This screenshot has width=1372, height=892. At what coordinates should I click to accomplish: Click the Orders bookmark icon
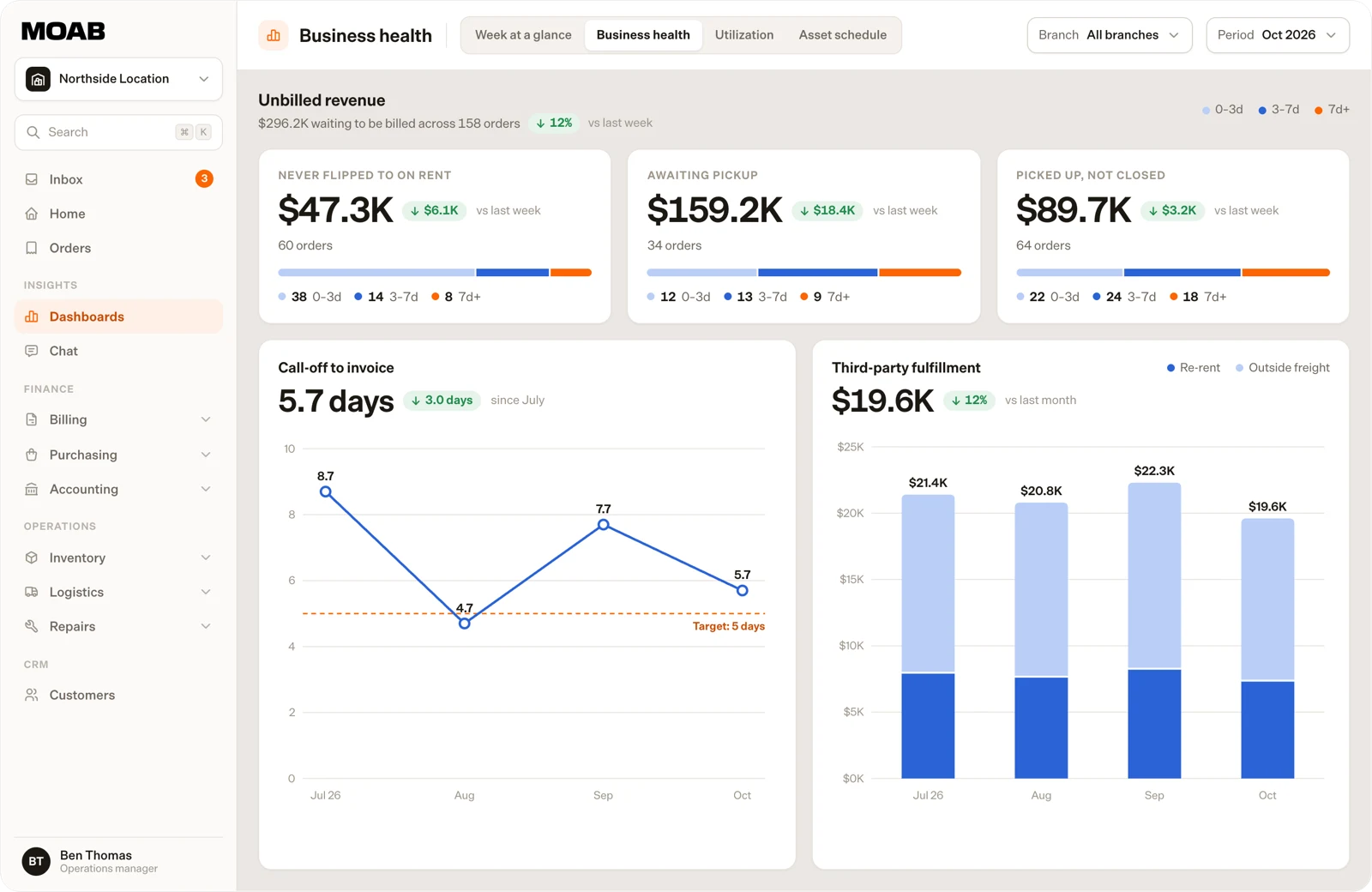tap(32, 248)
